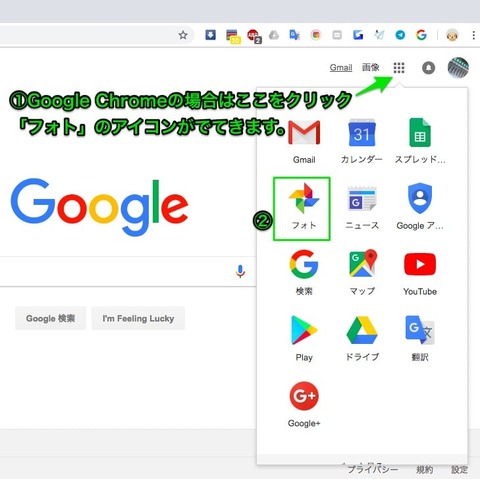Open Google notifications bell

(x=428, y=68)
